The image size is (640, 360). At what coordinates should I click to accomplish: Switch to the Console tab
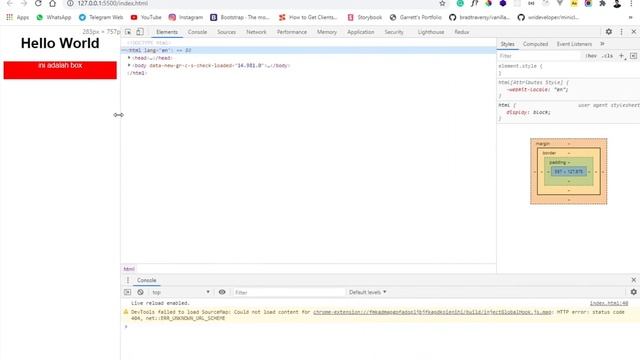[197, 32]
